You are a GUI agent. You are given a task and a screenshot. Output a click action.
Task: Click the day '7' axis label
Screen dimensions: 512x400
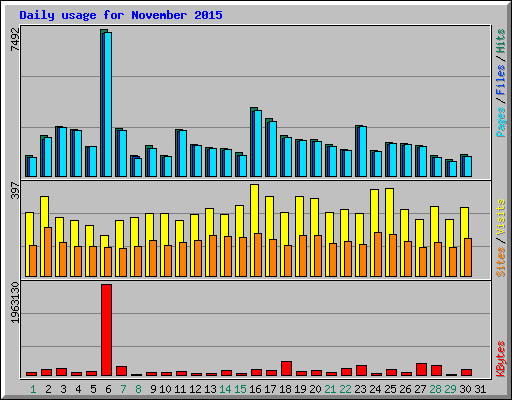[x=123, y=389]
